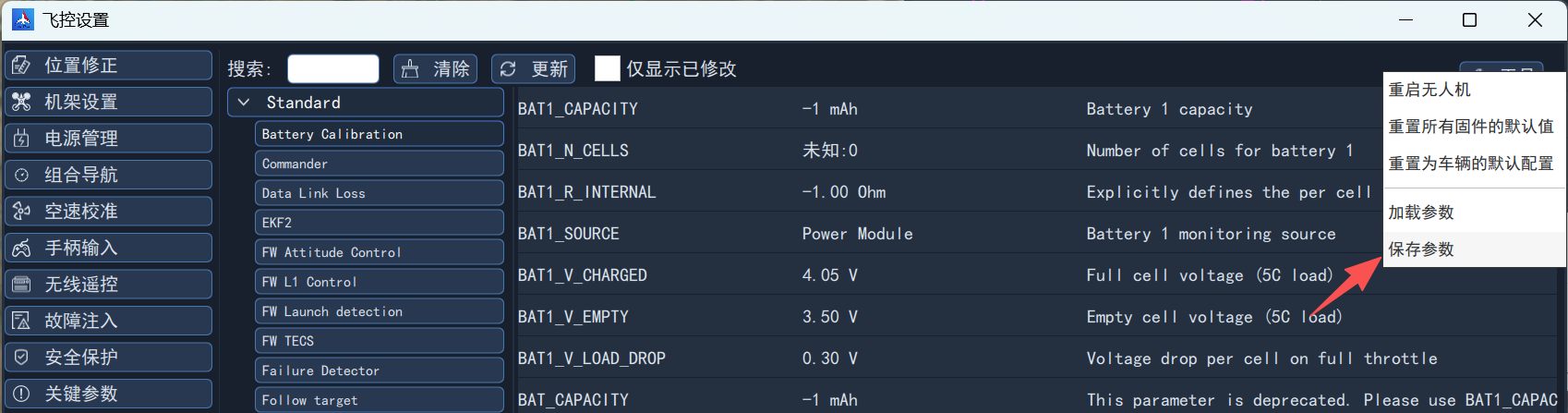The height and width of the screenshot is (413, 1568).
Task: Collapse the Standard parameter group
Action: (x=244, y=103)
